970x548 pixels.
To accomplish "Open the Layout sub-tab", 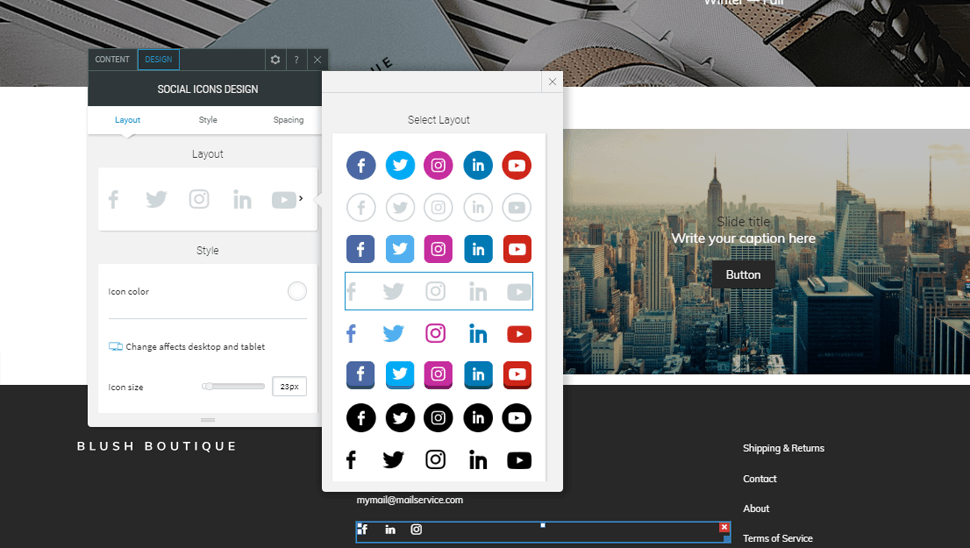I will click(127, 120).
